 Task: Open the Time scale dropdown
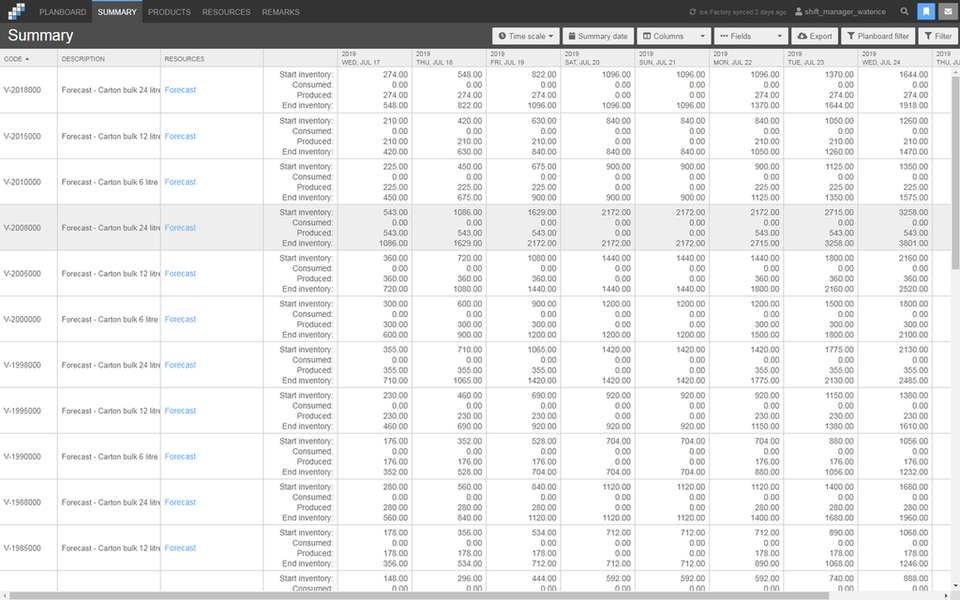(x=526, y=36)
